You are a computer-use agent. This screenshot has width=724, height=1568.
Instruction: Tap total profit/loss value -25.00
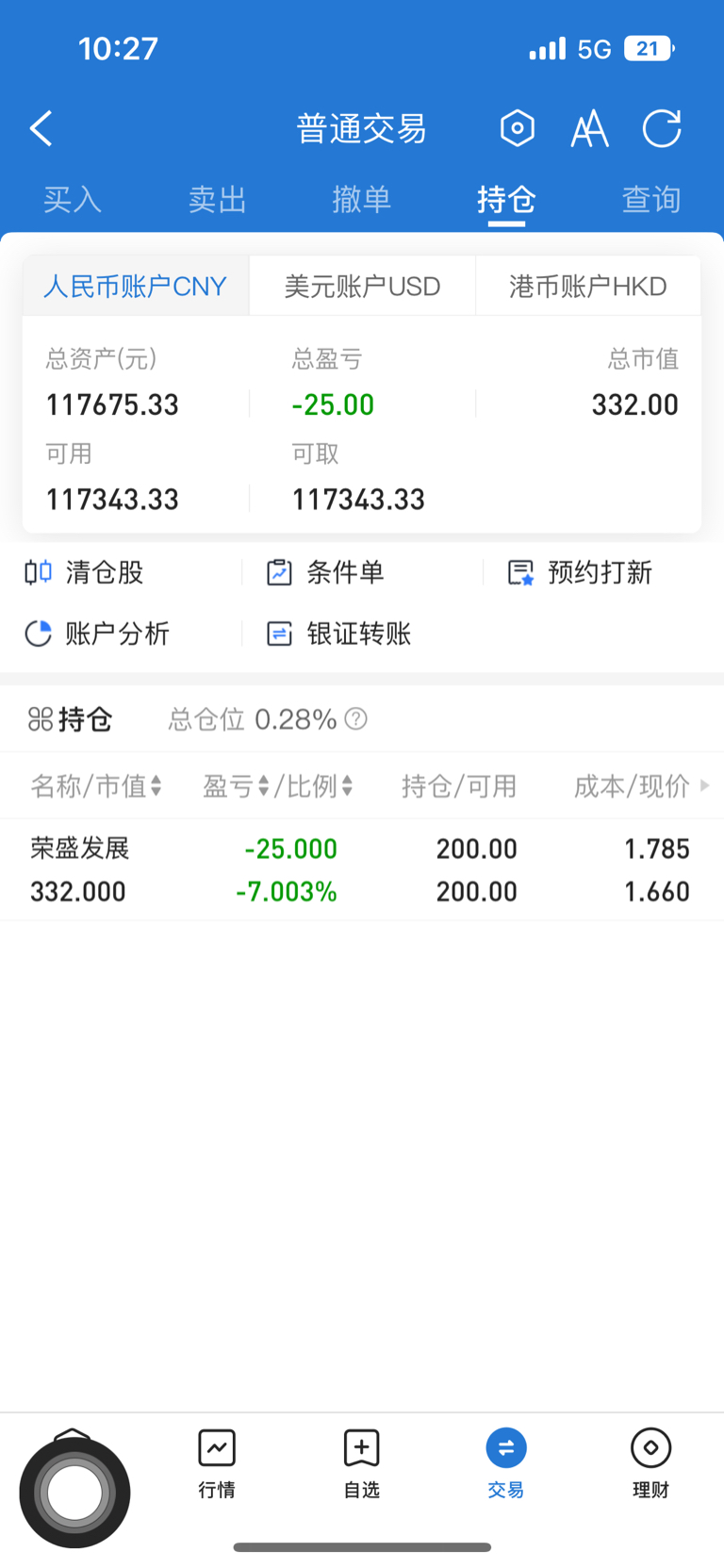[x=333, y=404]
